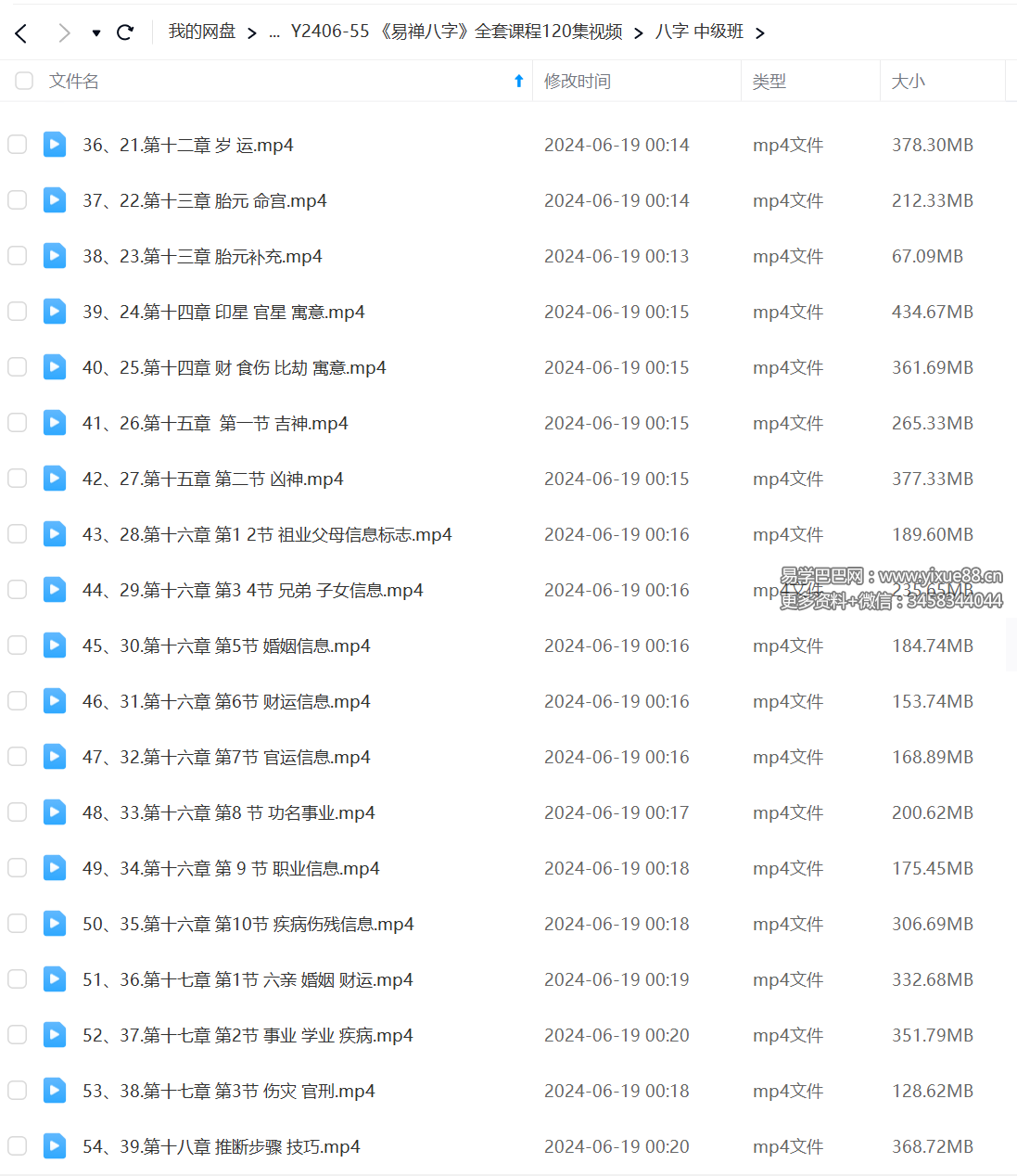Click video icon for 36、21.第十二章 岁 运.mp4
The width and height of the screenshot is (1017, 1176).
(55, 145)
